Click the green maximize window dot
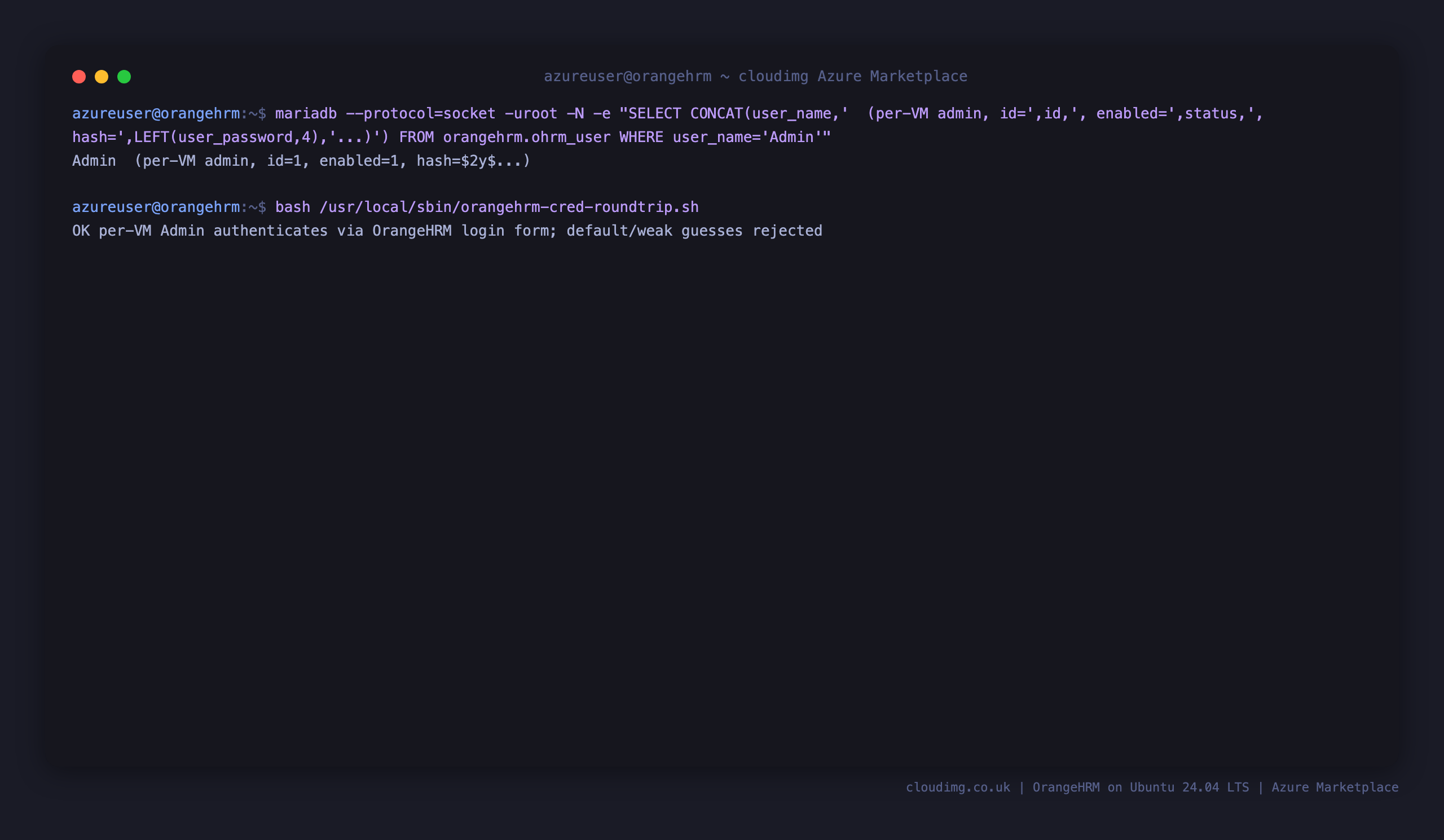1444x840 pixels. pos(124,77)
